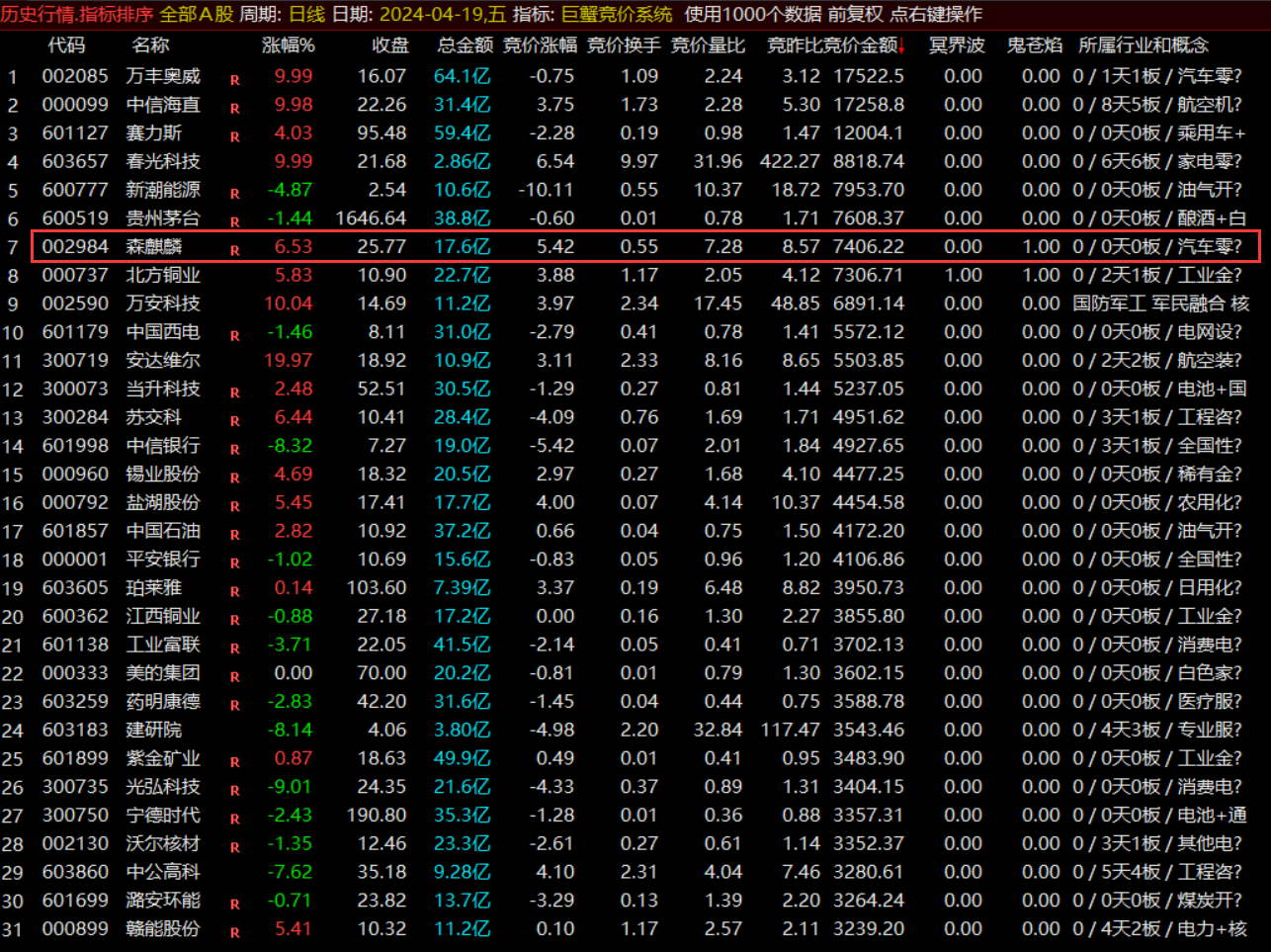1271x952 pixels.
Task: Click the R marker beside 贵州茅台
Action: [235, 222]
